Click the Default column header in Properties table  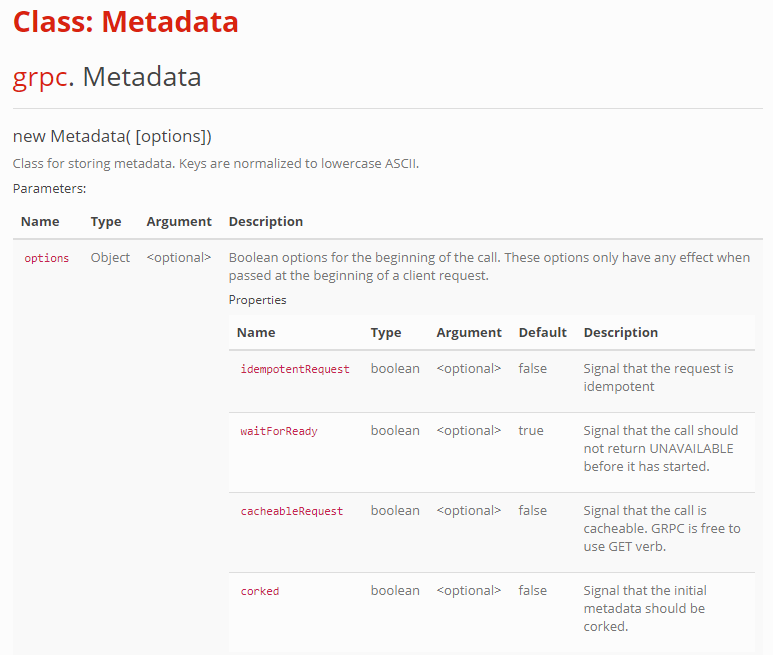[543, 333]
